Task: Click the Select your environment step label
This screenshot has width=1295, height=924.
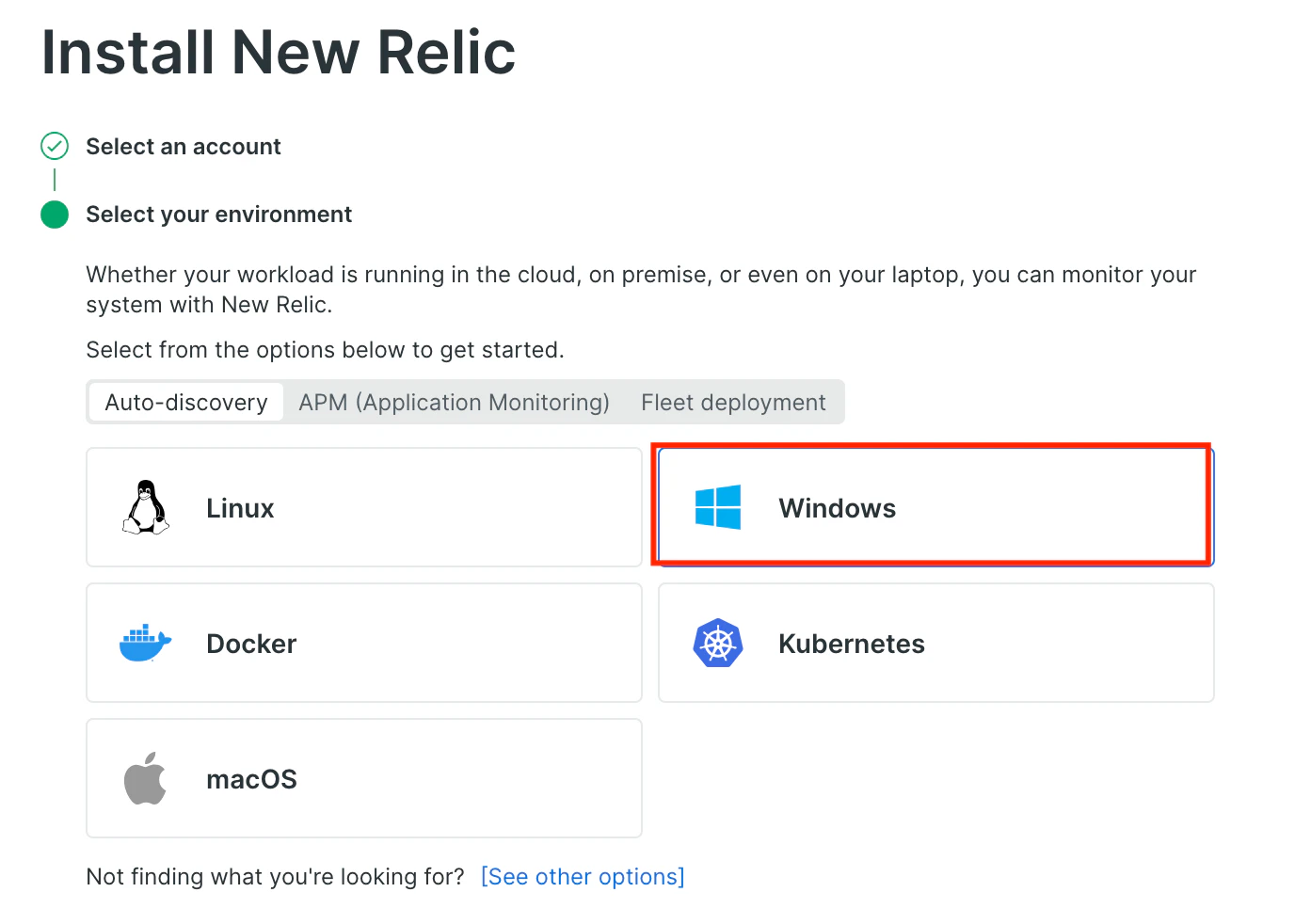Action: (218, 215)
